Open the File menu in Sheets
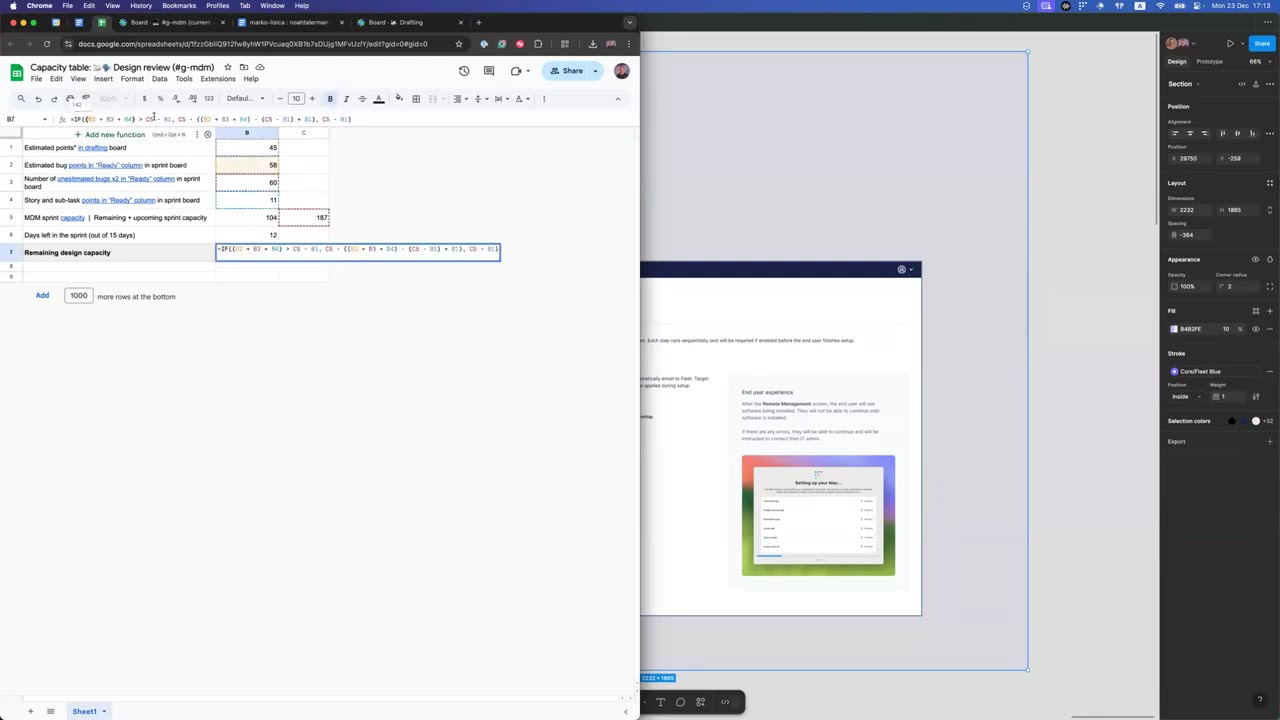Screen dimensions: 1280x720 point(36,79)
